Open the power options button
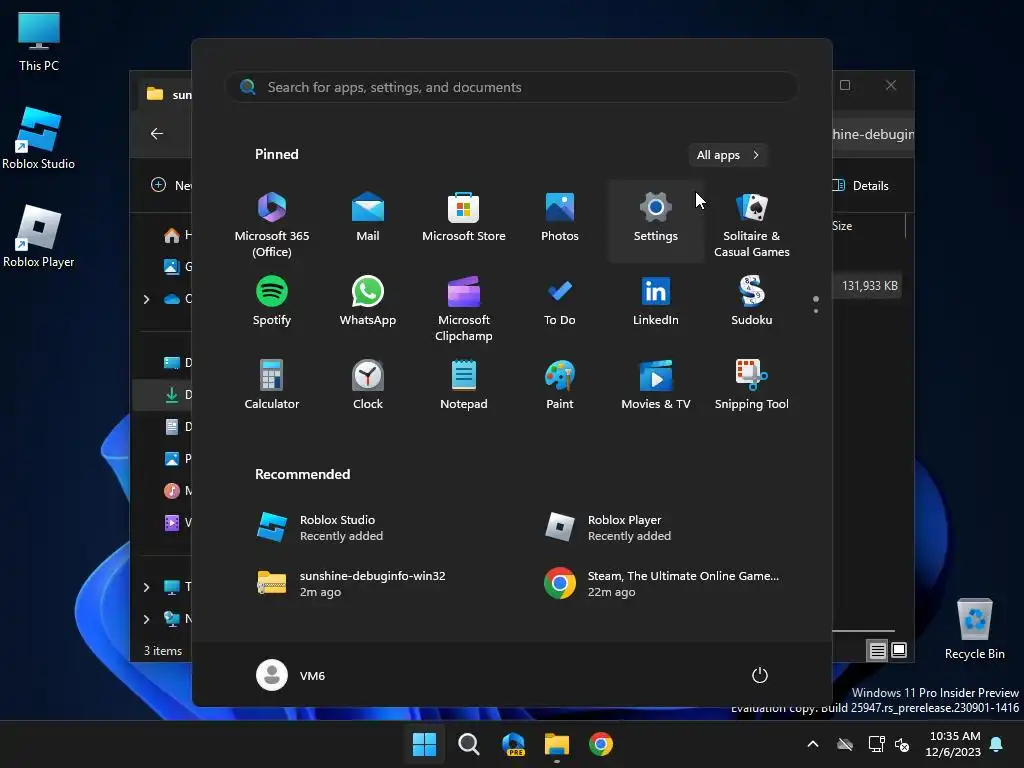Screen dimensions: 1024x768 (760, 675)
